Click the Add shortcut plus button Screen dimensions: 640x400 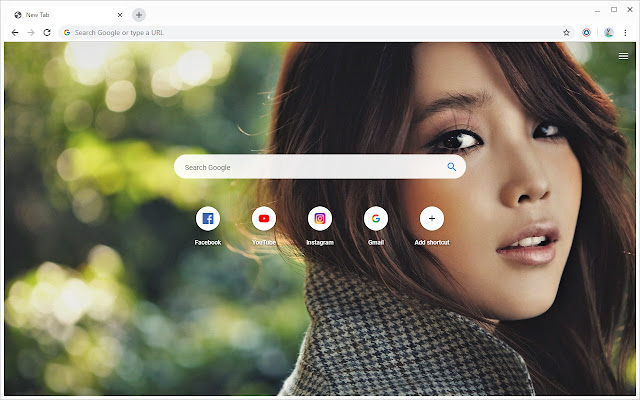432,219
